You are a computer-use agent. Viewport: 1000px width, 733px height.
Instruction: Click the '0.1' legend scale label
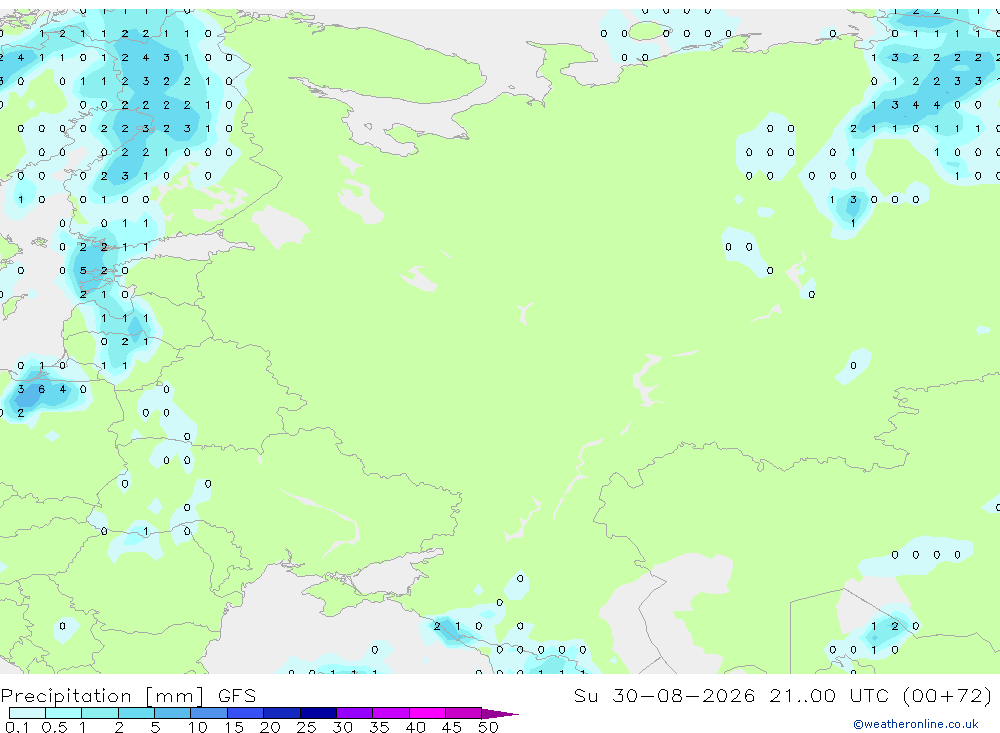pyautogui.click(x=17, y=727)
